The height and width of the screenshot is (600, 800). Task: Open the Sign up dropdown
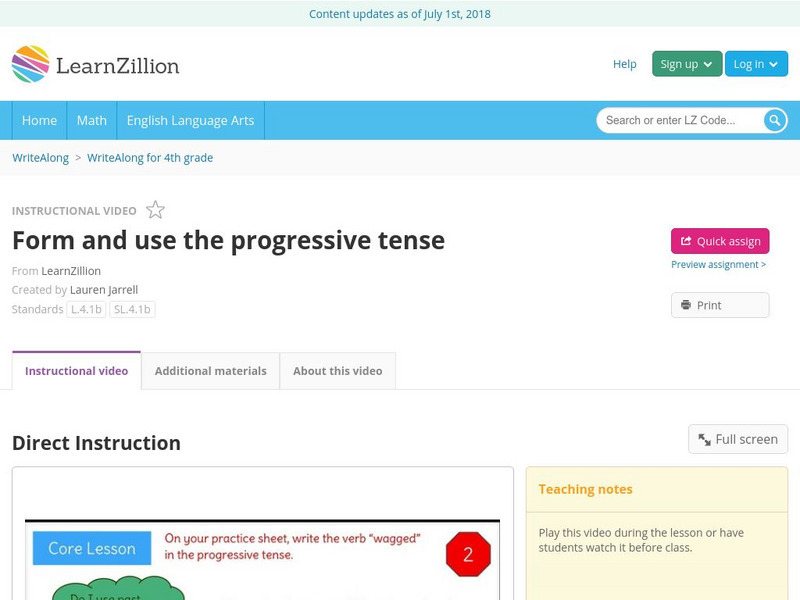click(685, 63)
